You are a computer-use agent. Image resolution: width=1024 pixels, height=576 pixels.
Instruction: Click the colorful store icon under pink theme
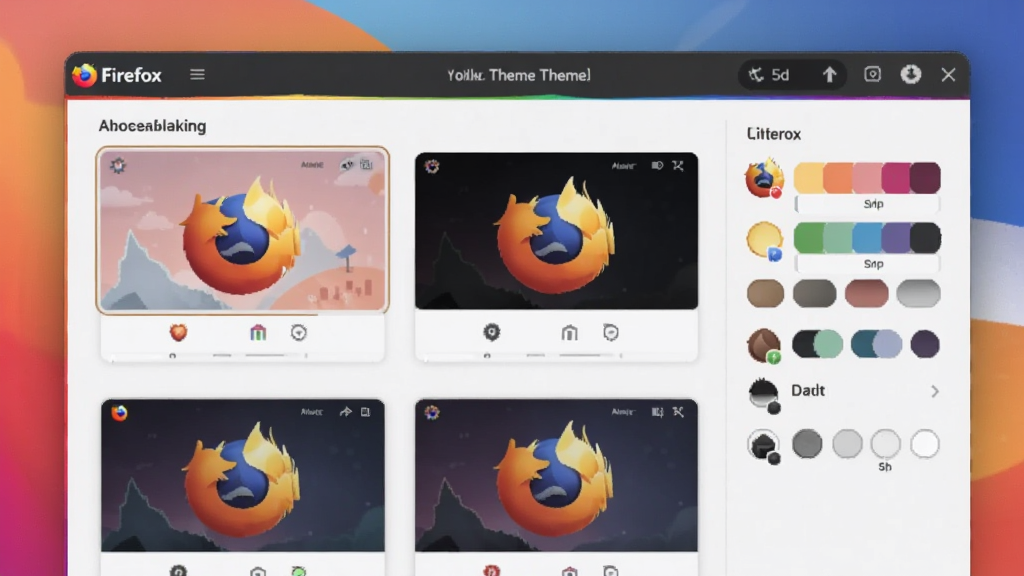coord(258,332)
